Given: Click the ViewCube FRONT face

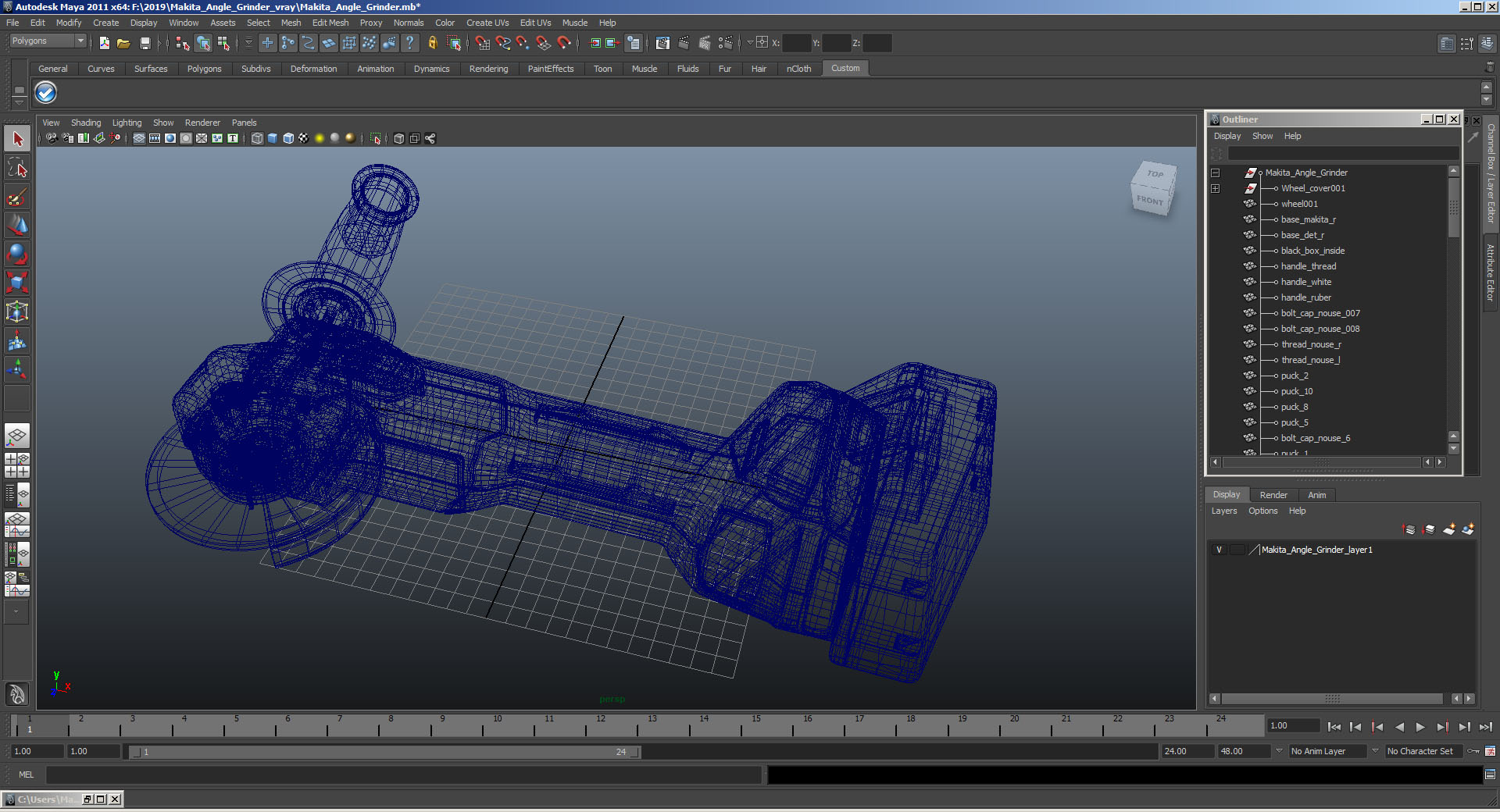Looking at the screenshot, I should pyautogui.click(x=1150, y=201).
